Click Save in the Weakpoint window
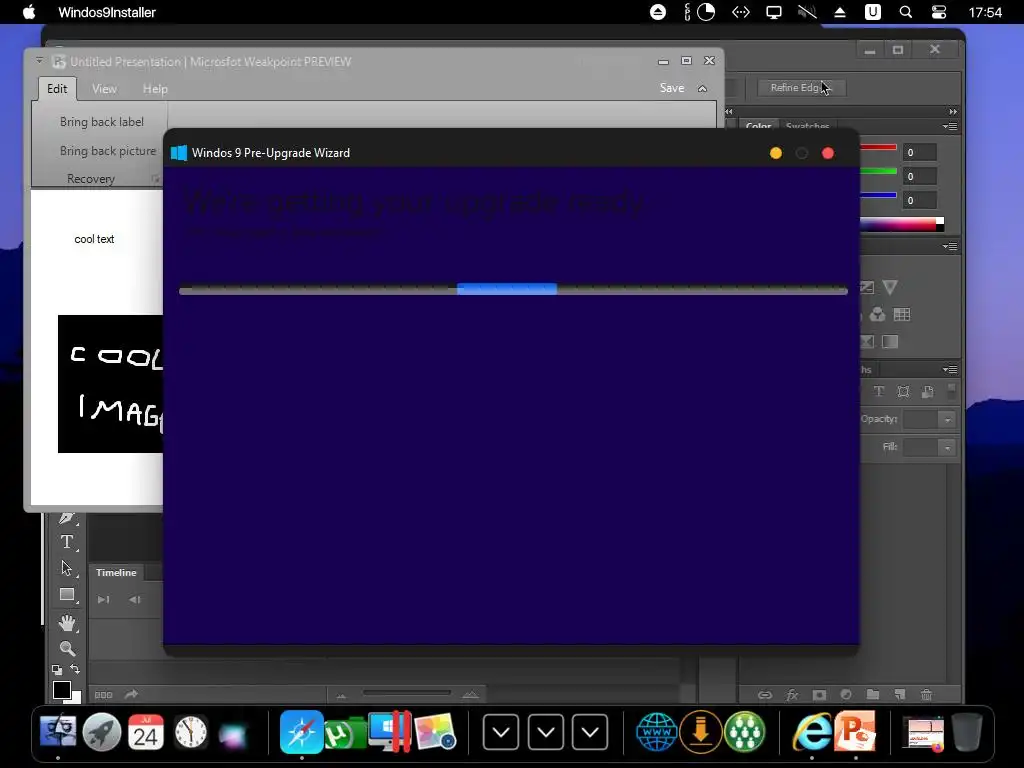1024x768 pixels. pyautogui.click(x=672, y=88)
